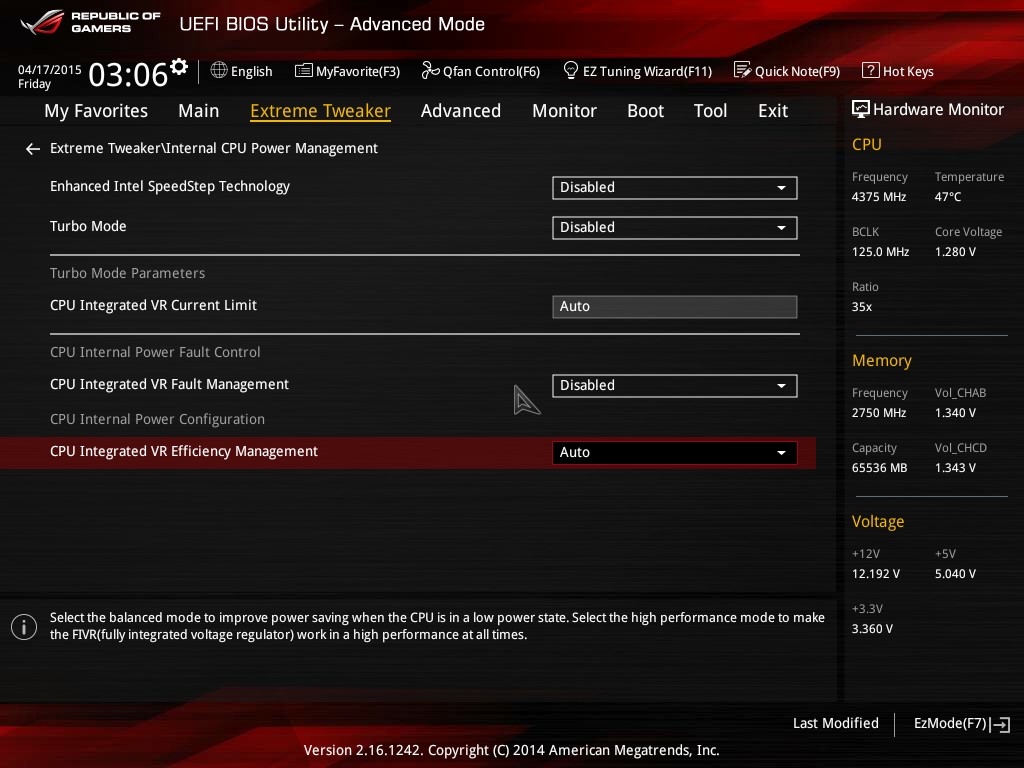The height and width of the screenshot is (768, 1024).
Task: Click the +3.3V value 3.360 V
Action: point(872,629)
